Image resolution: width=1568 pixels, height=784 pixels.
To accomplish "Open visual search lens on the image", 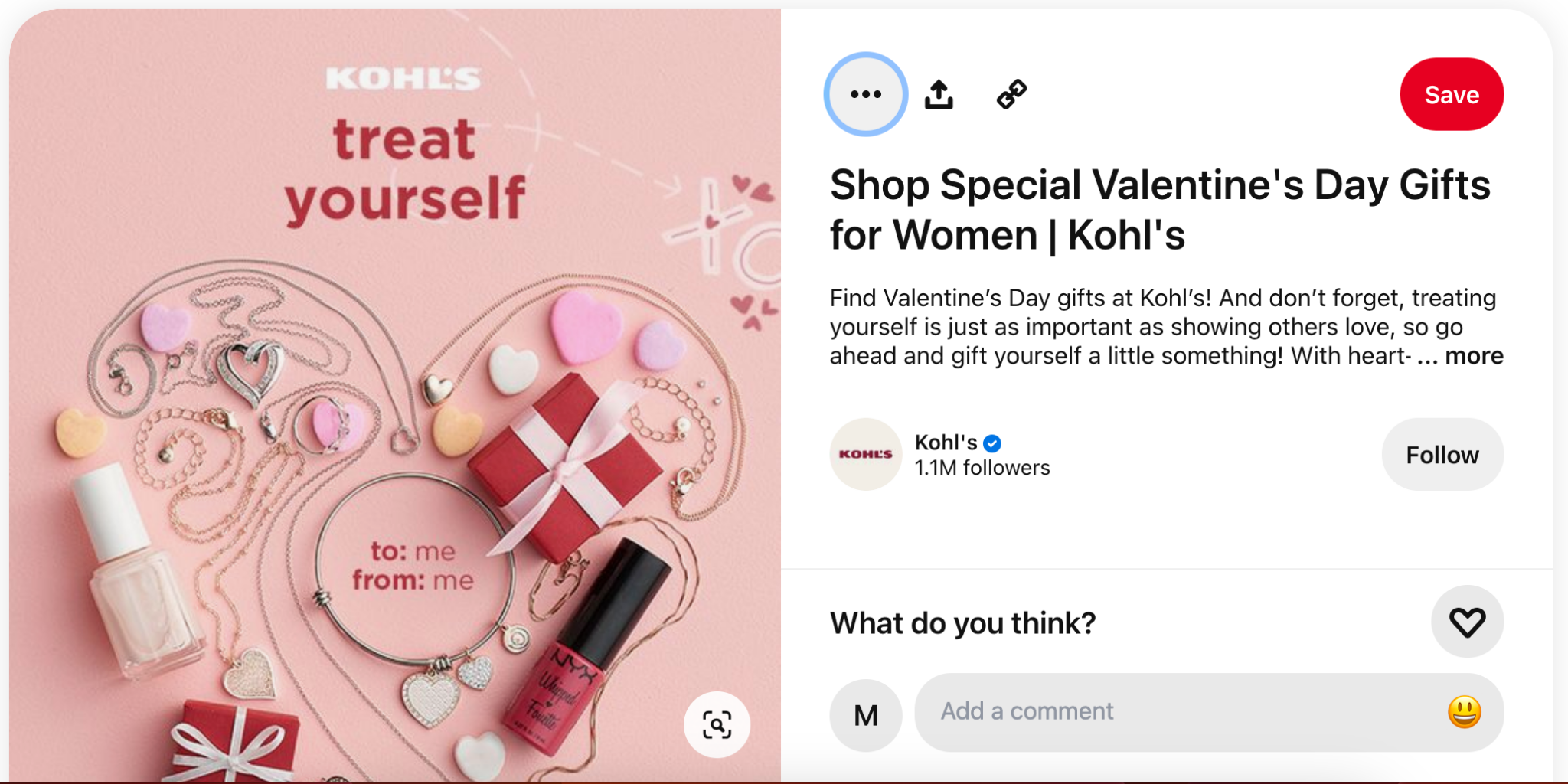I will click(717, 724).
